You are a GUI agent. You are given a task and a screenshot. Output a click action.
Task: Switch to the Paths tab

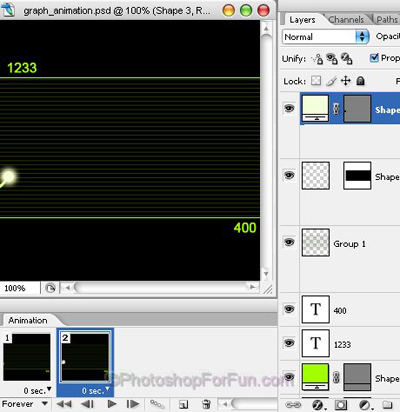point(387,20)
